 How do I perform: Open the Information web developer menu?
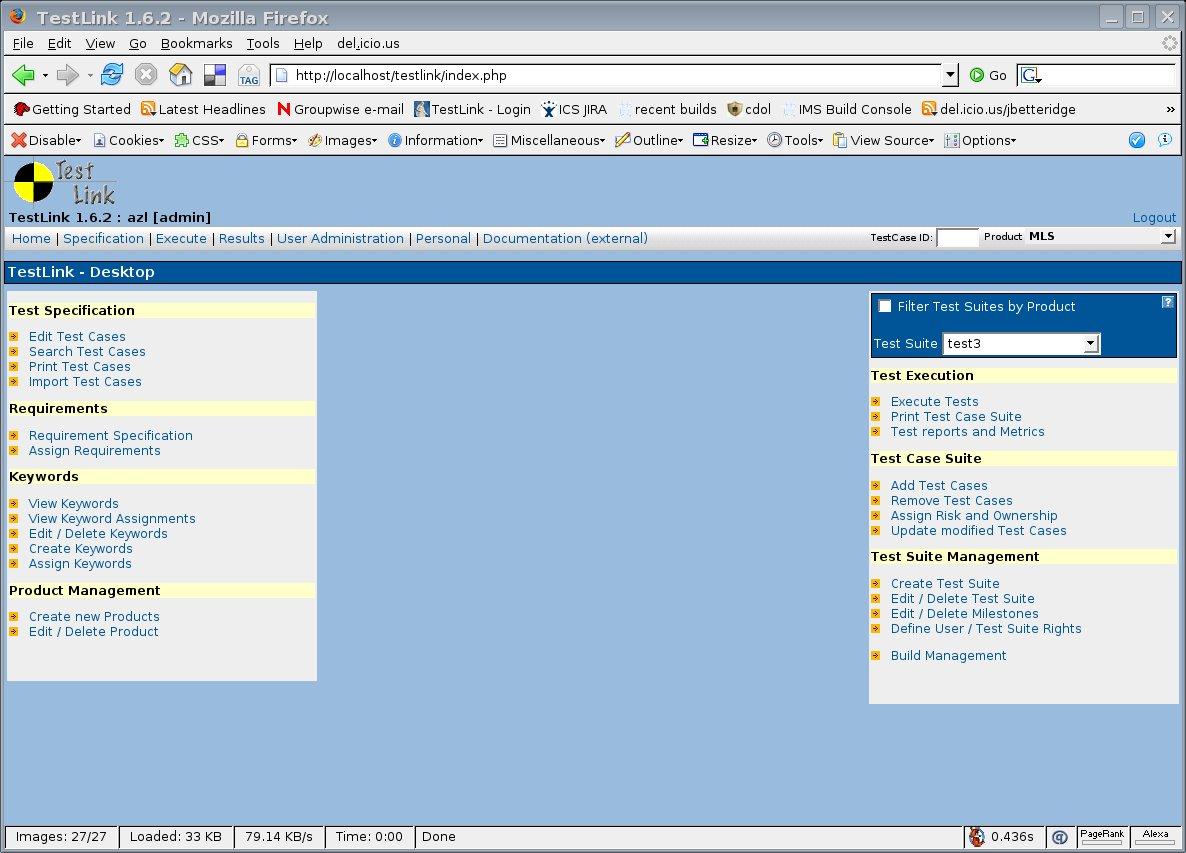[x=436, y=140]
